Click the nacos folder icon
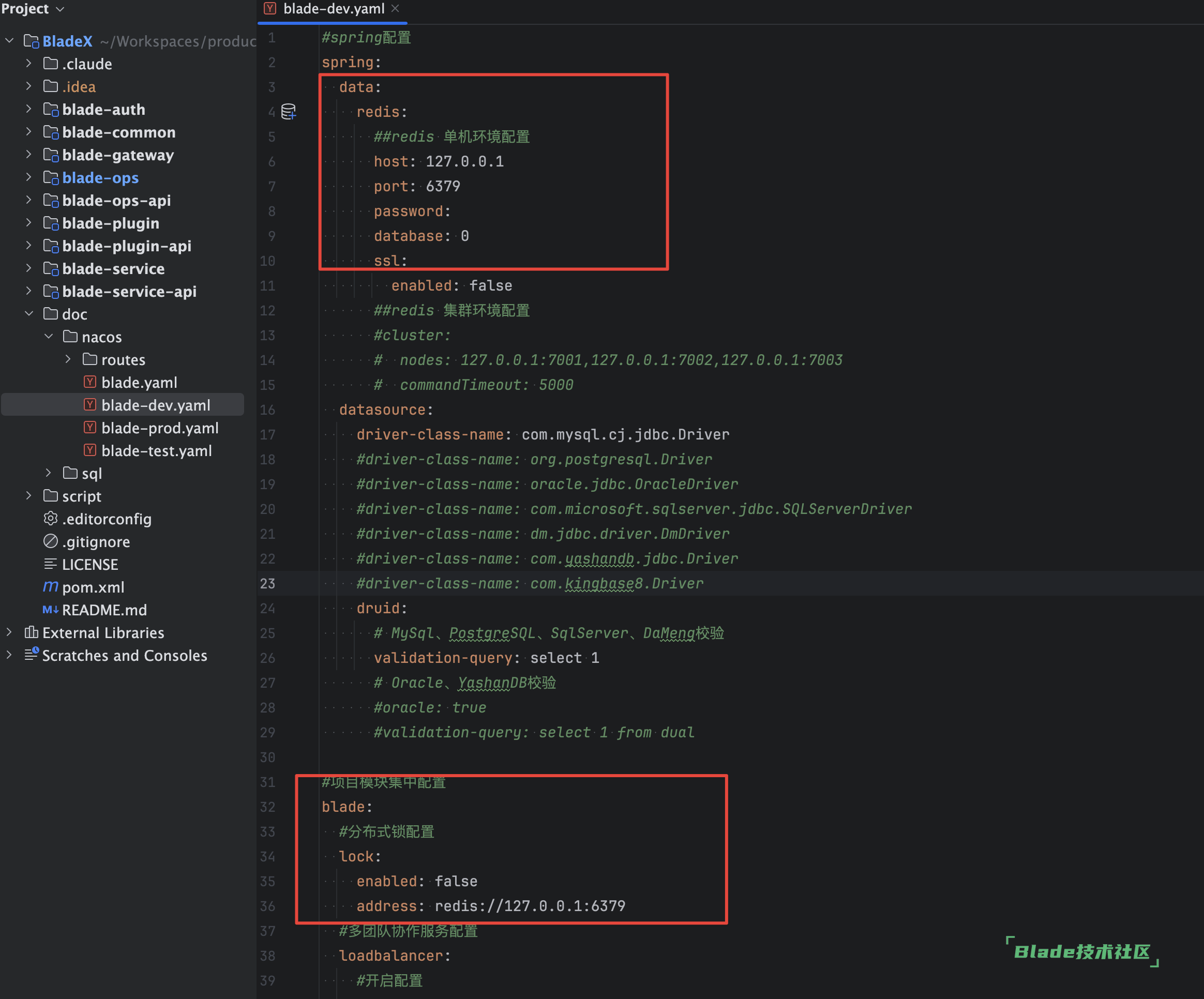 (70, 337)
